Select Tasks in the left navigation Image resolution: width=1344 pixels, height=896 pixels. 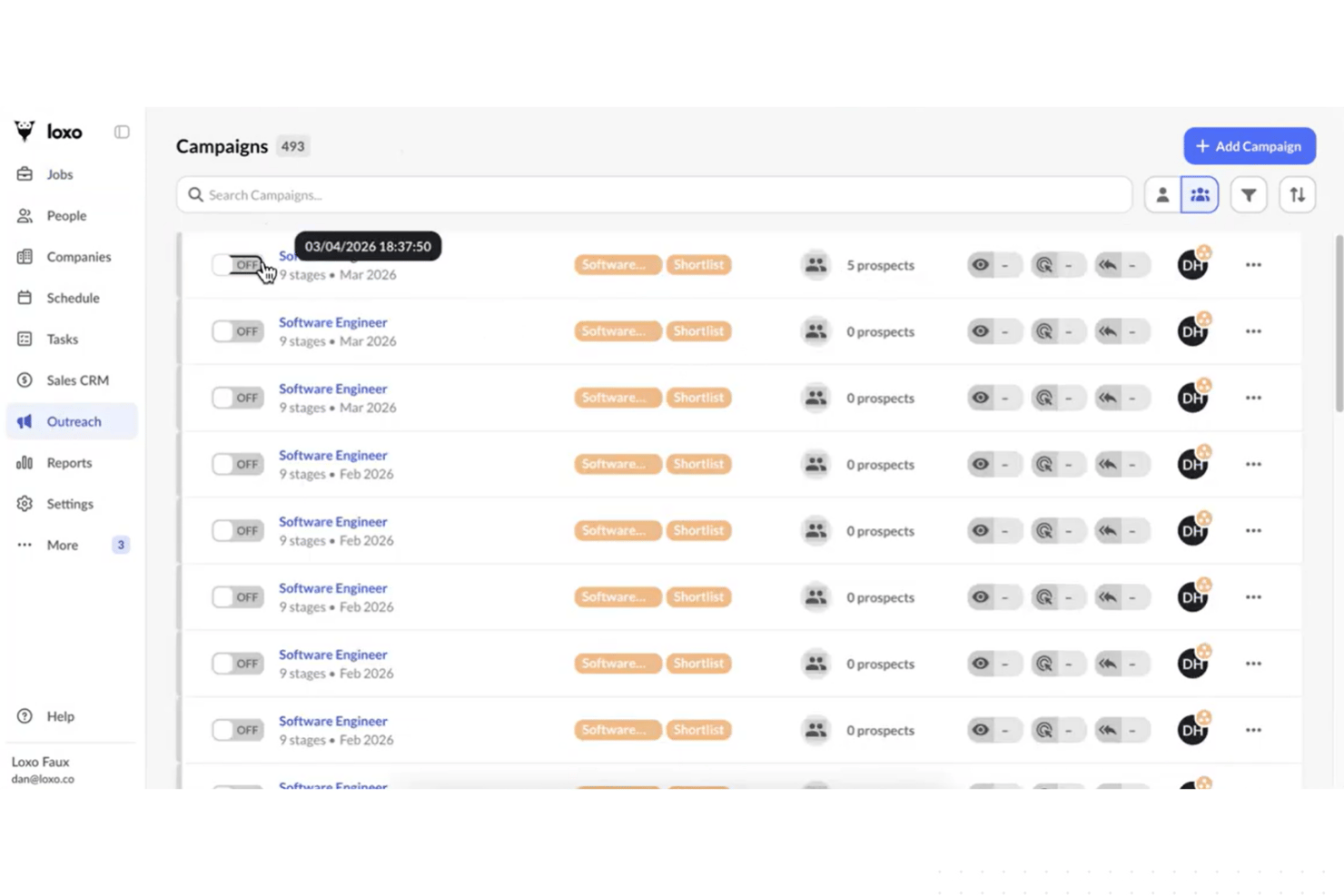click(62, 339)
